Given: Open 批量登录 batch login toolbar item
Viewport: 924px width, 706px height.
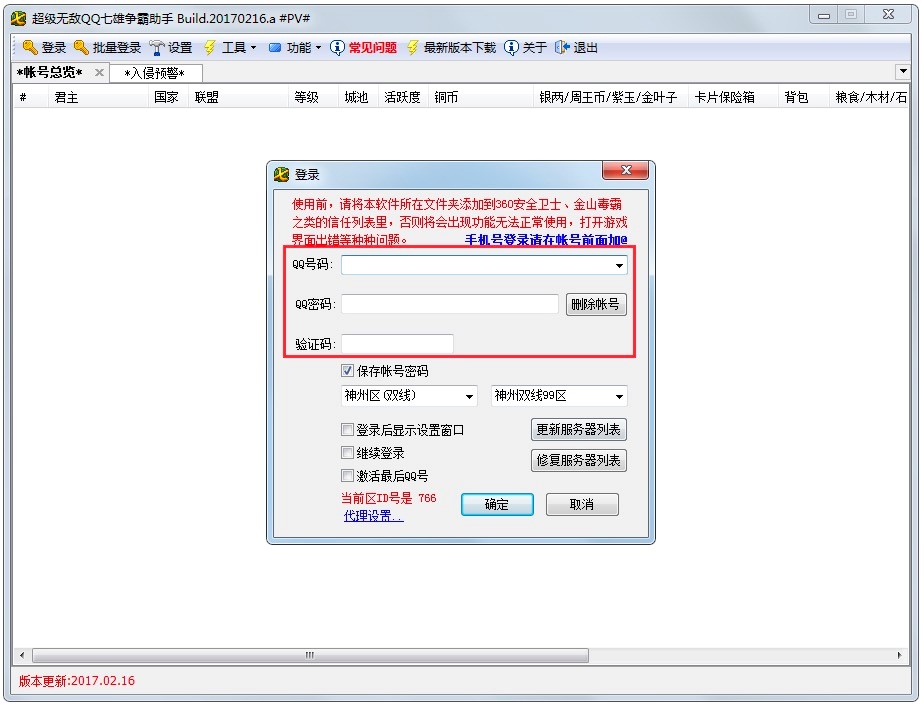Looking at the screenshot, I should click(x=107, y=47).
